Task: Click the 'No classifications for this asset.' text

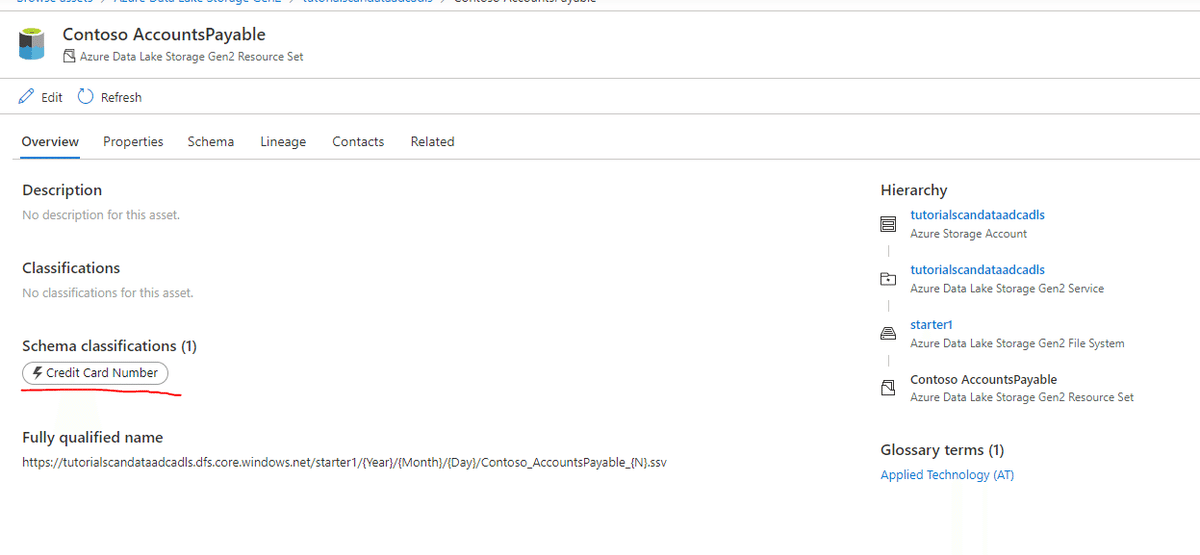Action: coord(108,293)
